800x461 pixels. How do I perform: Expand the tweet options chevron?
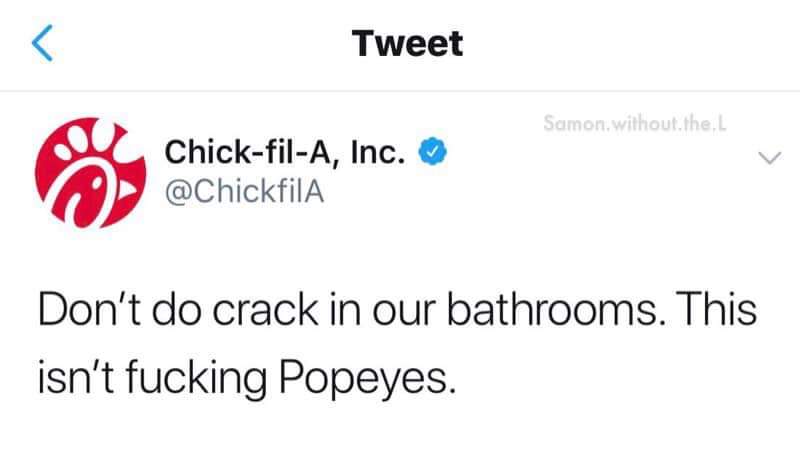coord(768,158)
